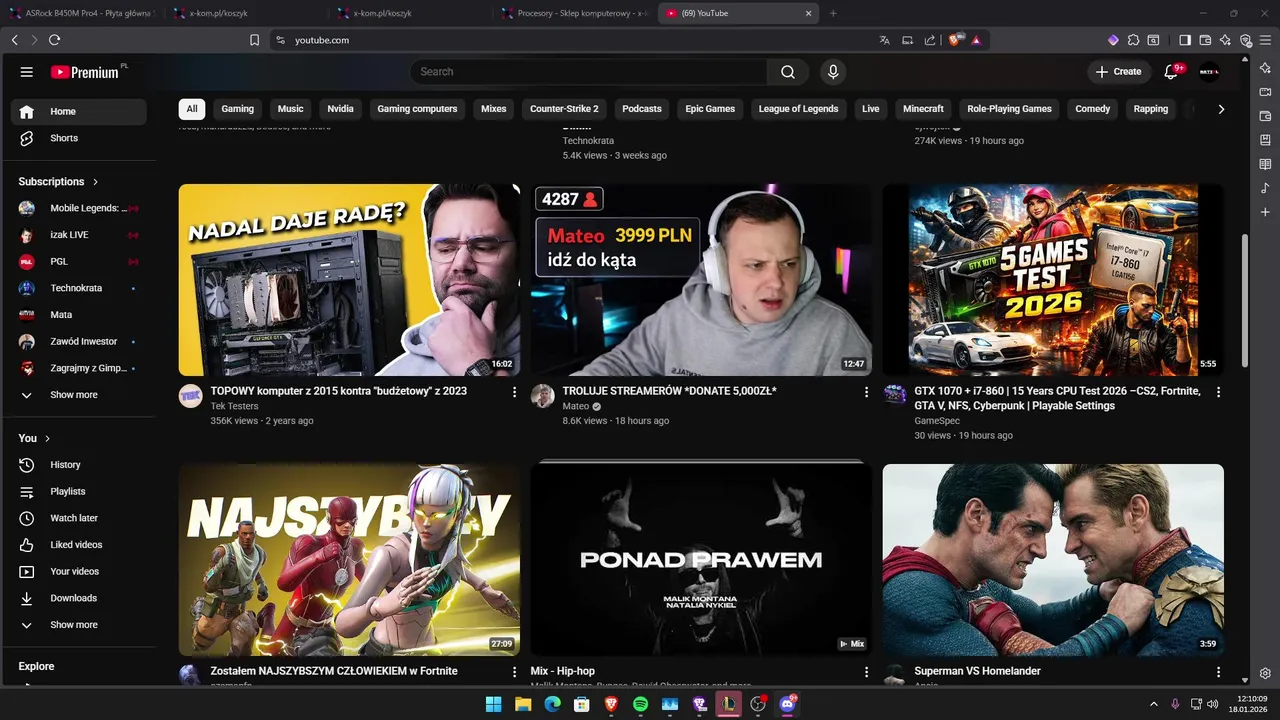Switch to the ASRock B450M Pro4 tab
This screenshot has width=1280, height=720.
click(83, 13)
